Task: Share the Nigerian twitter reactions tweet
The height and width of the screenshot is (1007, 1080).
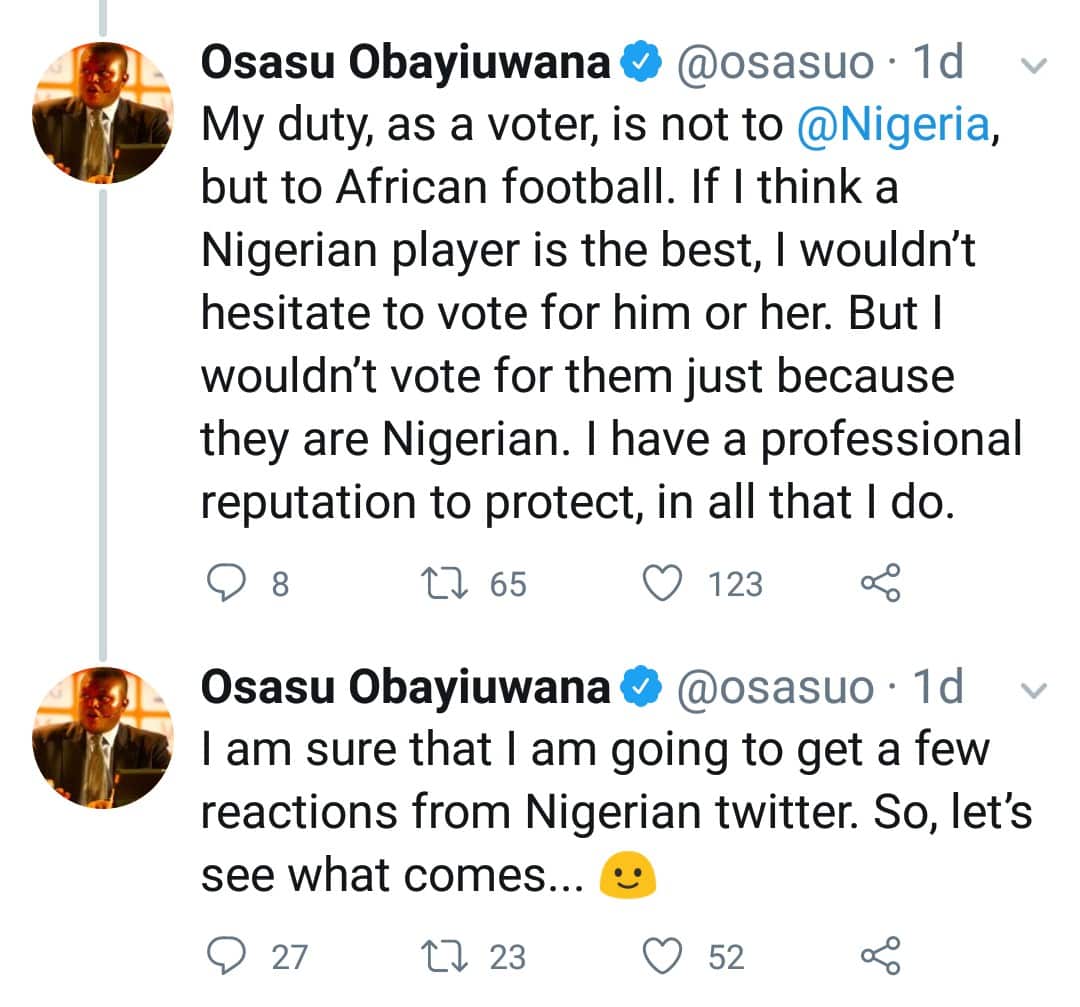Action: point(880,957)
